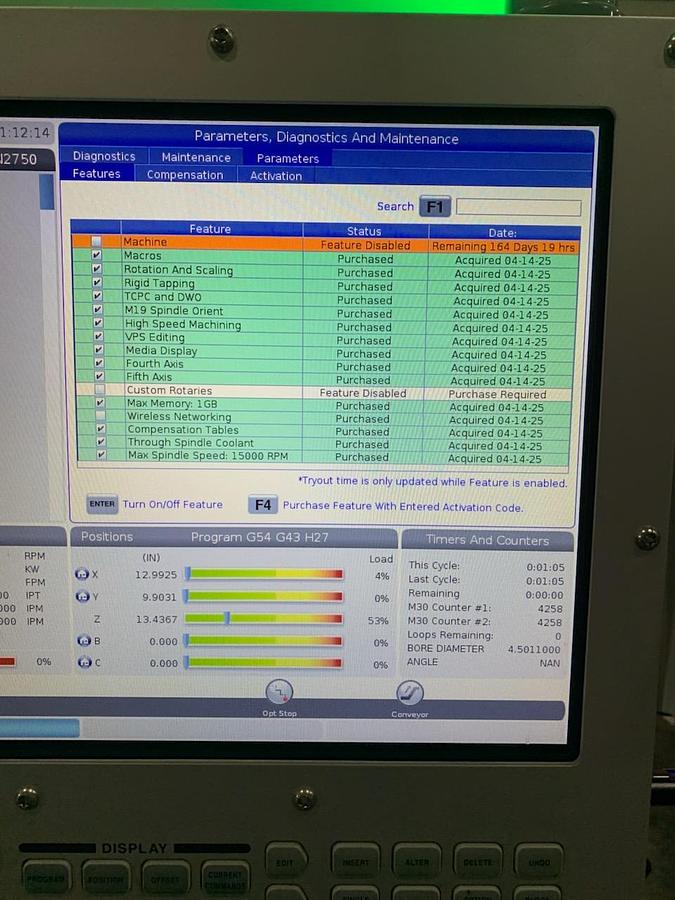Enable the Machine feature checkbox

(x=96, y=242)
